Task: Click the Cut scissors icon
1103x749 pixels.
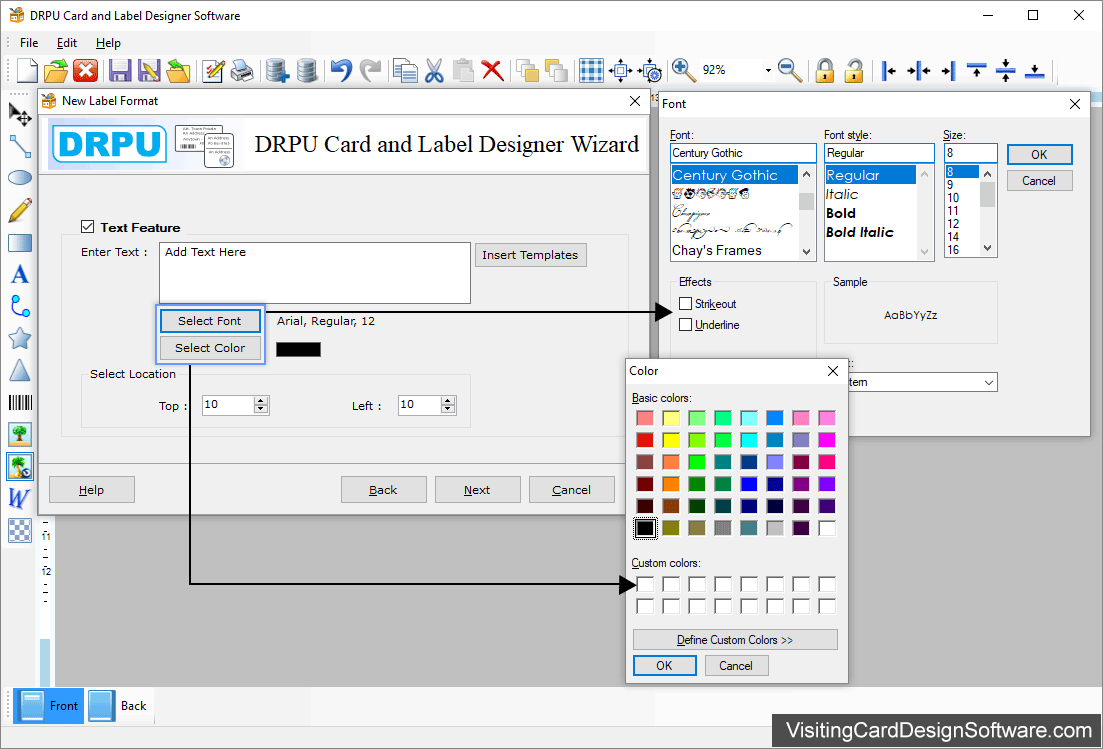Action: [434, 70]
